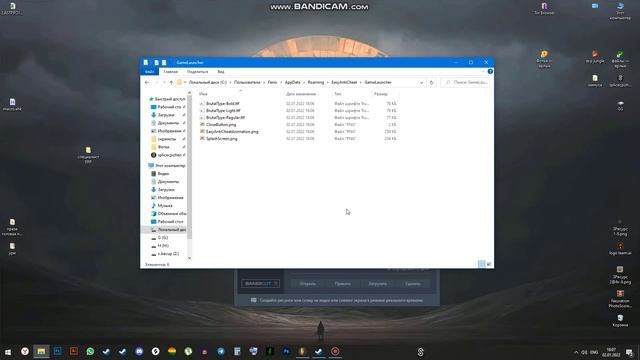Expand the address bar history dropdown
The image size is (640, 360).
[421, 82]
